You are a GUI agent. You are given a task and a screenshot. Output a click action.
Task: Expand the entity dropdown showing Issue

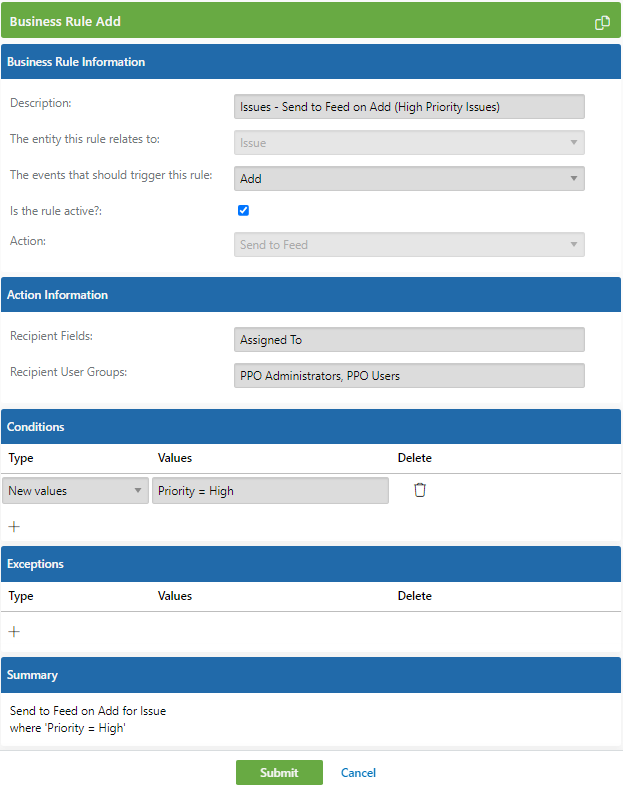pyautogui.click(x=409, y=143)
